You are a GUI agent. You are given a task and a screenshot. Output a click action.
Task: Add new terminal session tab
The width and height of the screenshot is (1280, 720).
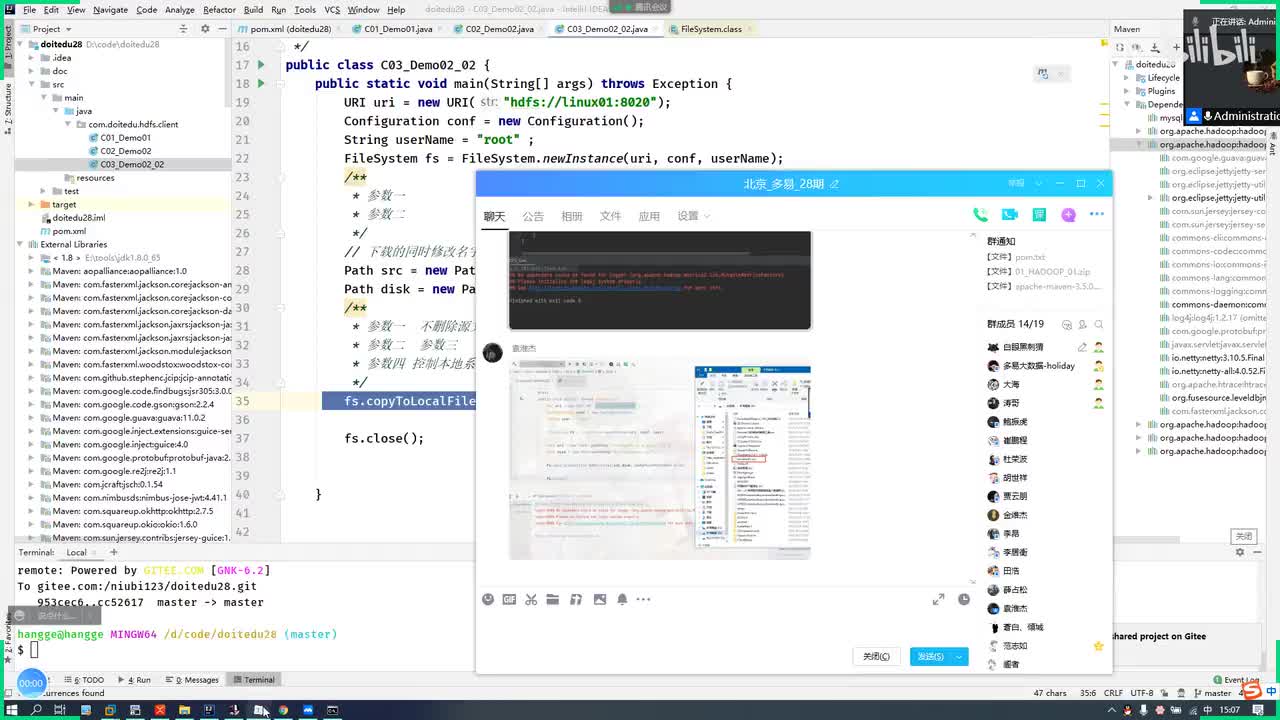click(x=114, y=552)
